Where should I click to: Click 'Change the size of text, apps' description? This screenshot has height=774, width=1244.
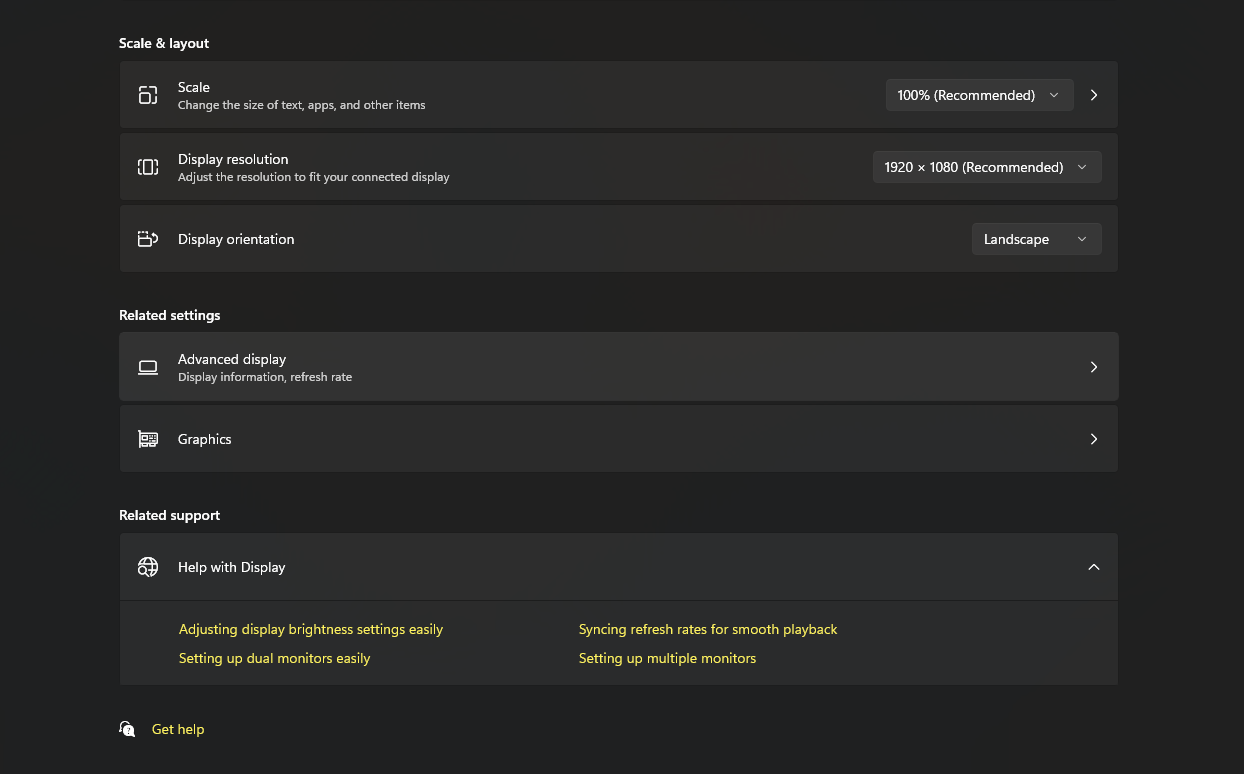click(302, 105)
